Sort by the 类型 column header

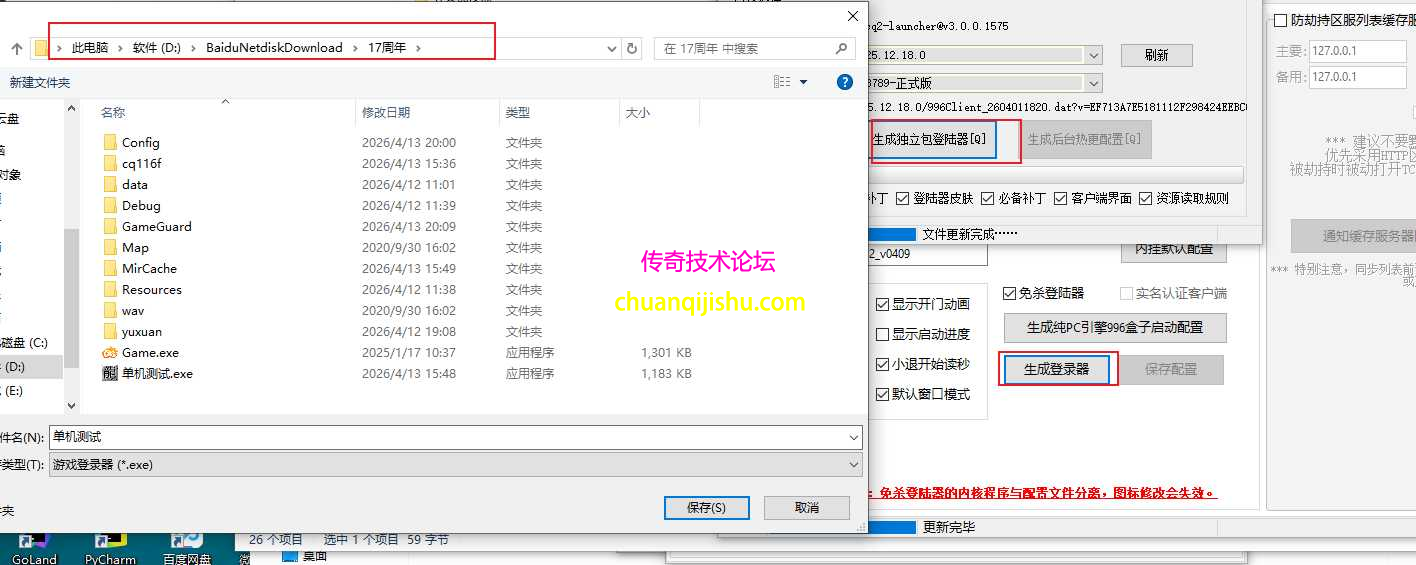coord(517,113)
